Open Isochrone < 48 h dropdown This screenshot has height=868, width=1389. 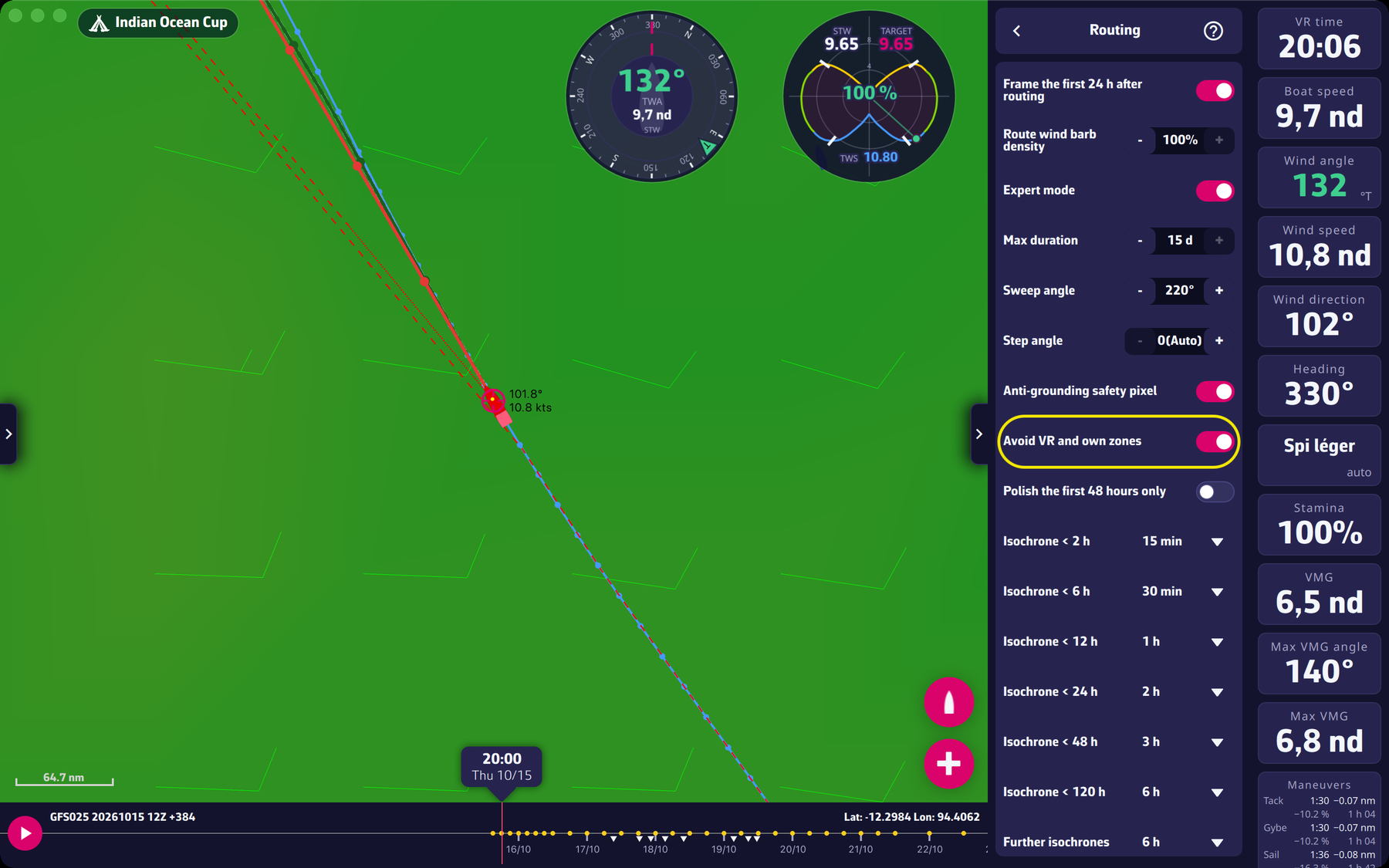(1217, 742)
